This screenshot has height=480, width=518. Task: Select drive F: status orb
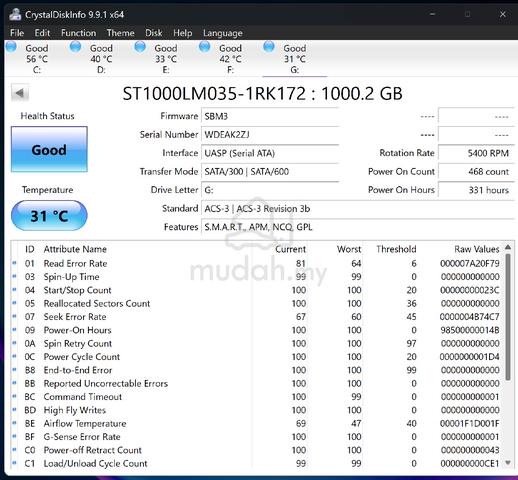click(205, 47)
